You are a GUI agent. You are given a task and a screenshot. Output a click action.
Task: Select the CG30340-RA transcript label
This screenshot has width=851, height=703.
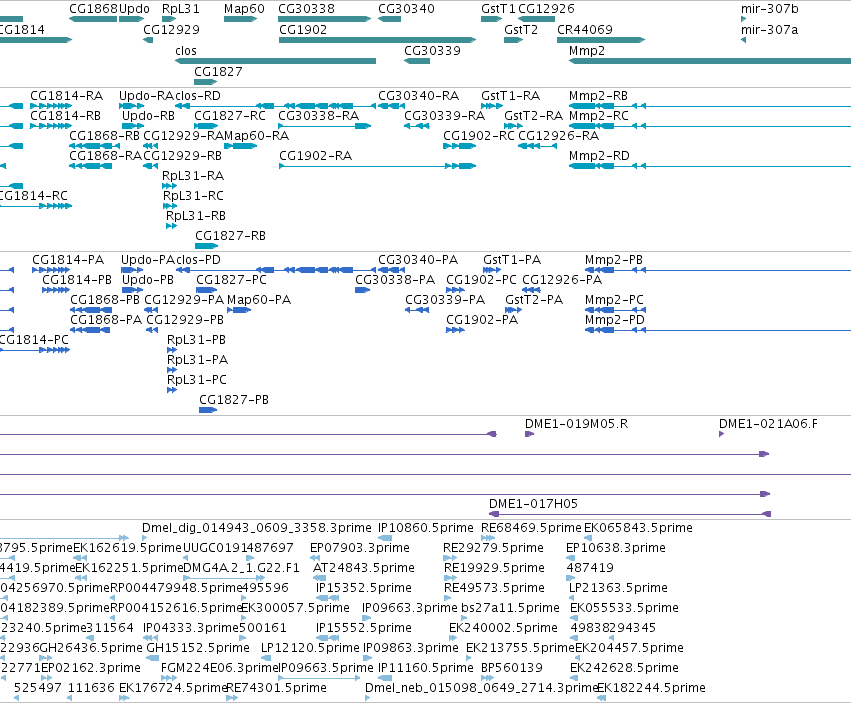coord(418,96)
